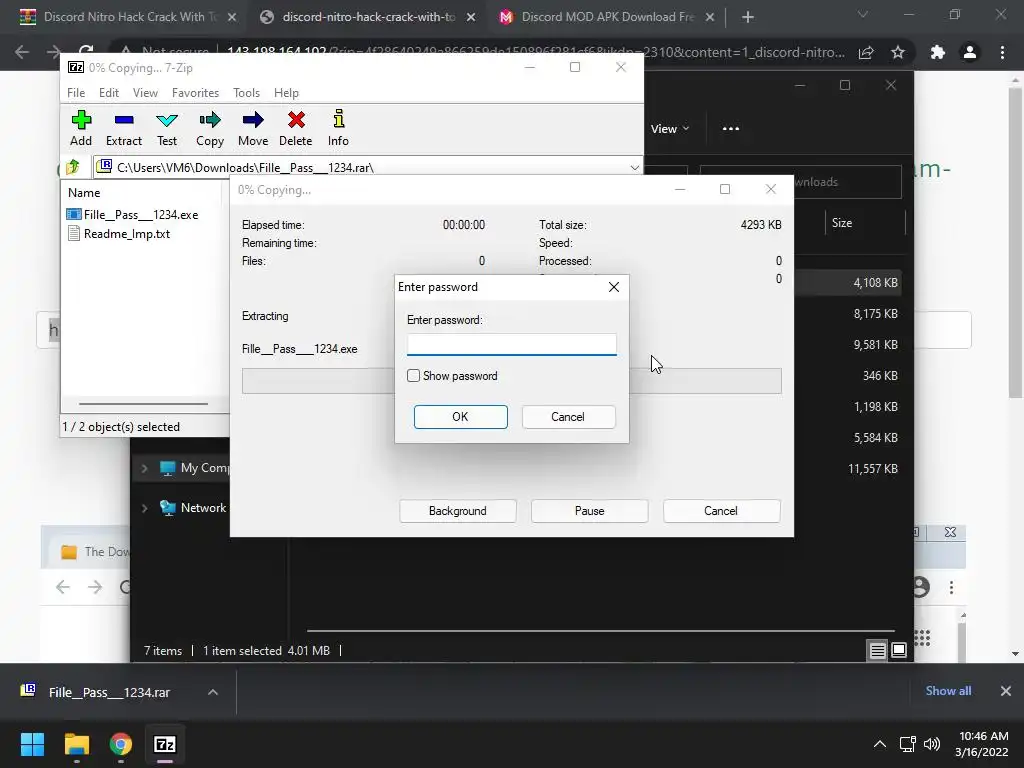
Task: Cancel the copying operation
Action: [721, 511]
